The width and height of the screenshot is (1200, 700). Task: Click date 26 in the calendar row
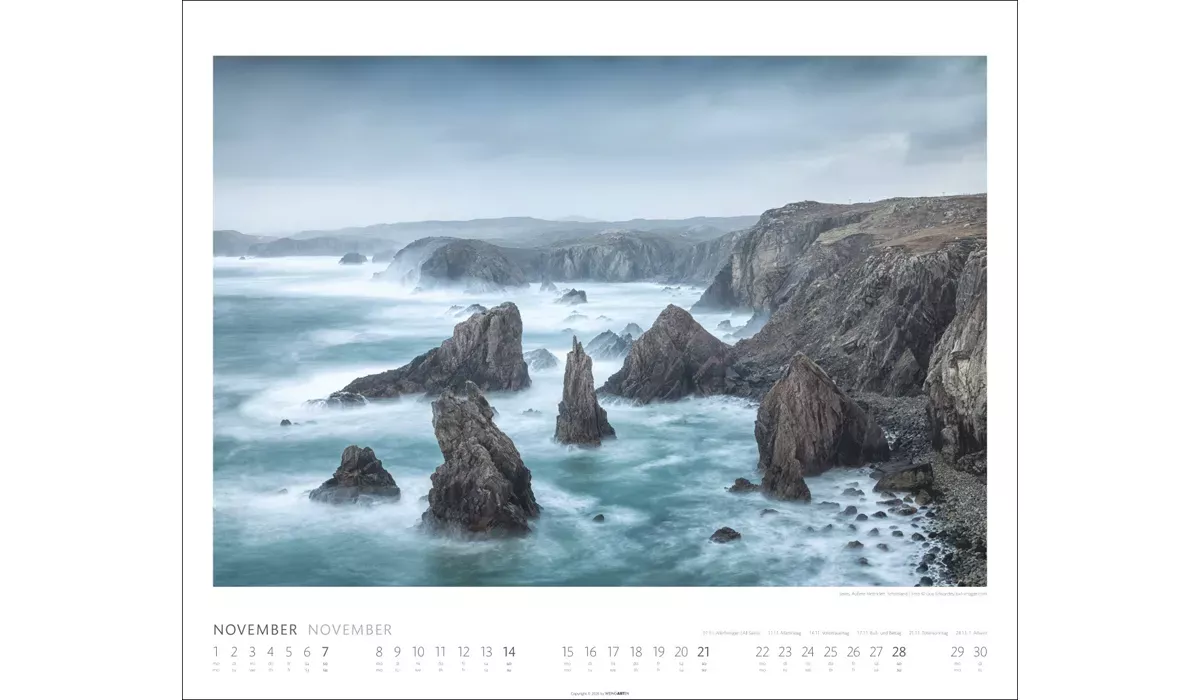853,652
